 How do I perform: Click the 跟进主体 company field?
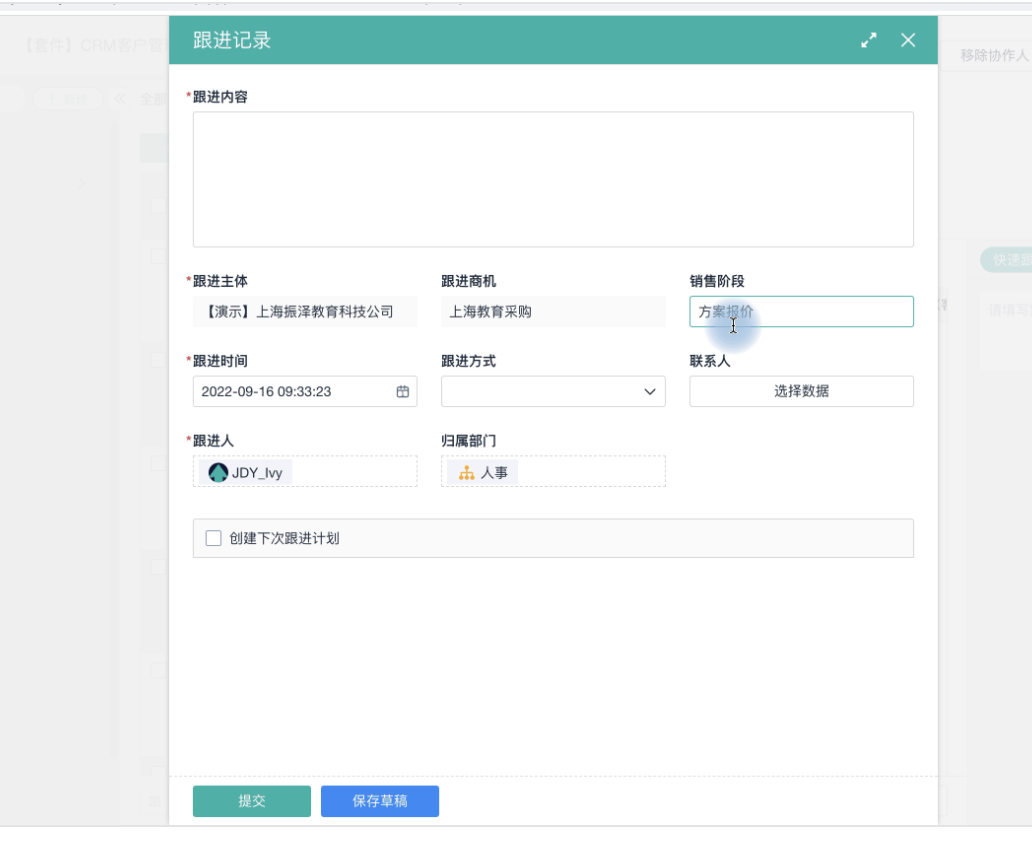(x=305, y=312)
